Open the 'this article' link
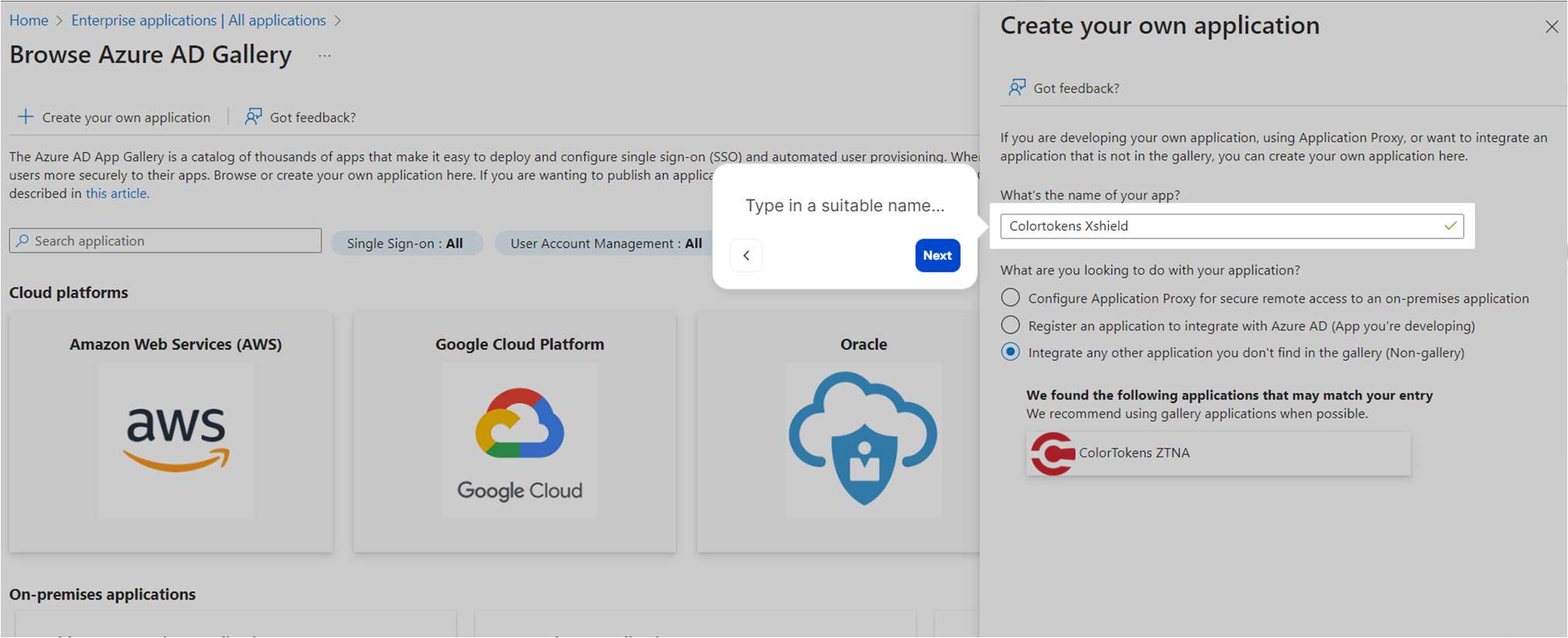1568x638 pixels. coord(117,194)
